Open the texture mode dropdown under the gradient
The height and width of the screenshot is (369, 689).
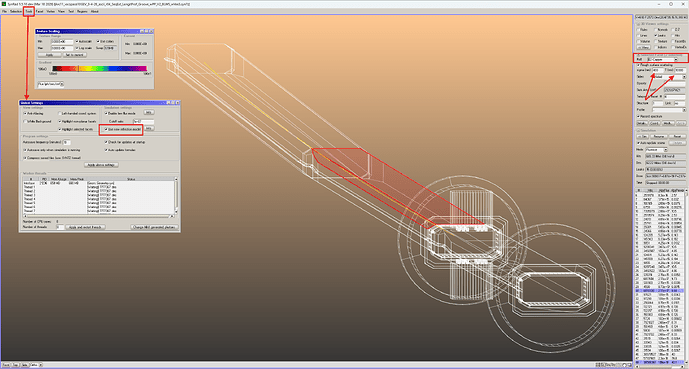[51, 84]
